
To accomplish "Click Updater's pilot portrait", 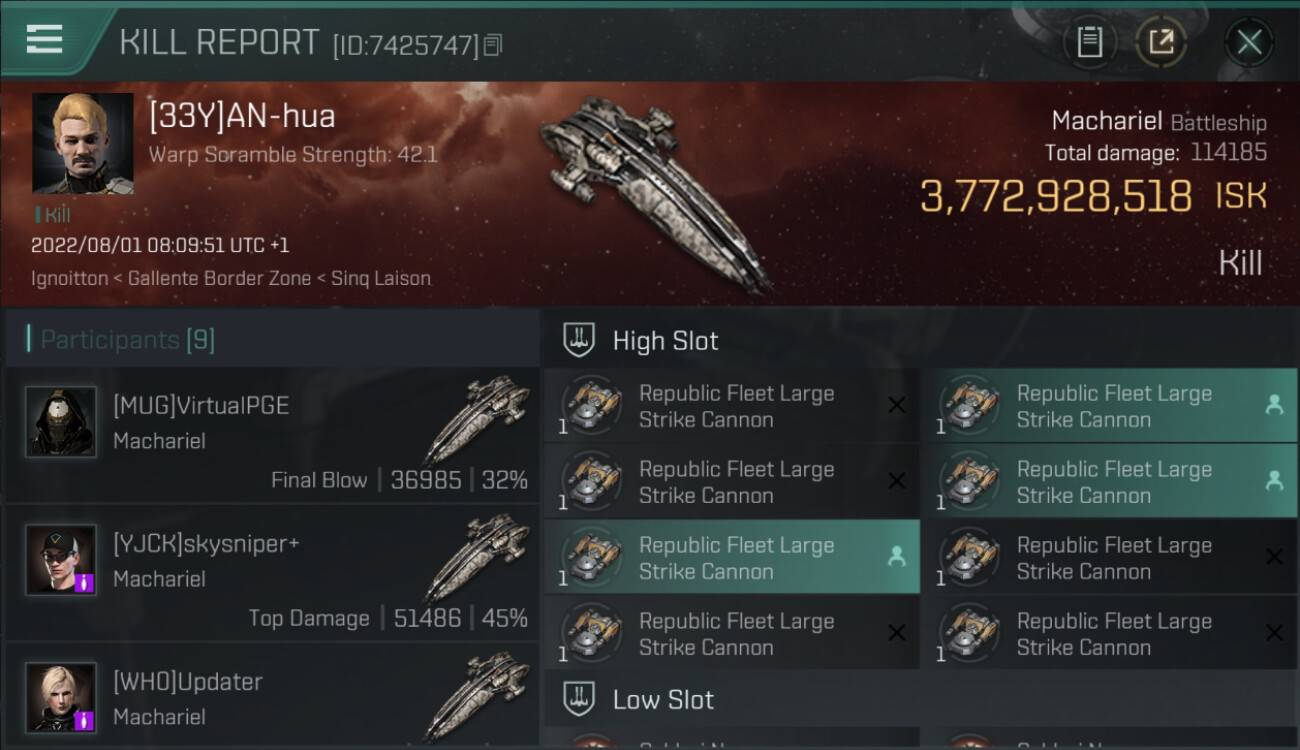I will click(x=61, y=697).
